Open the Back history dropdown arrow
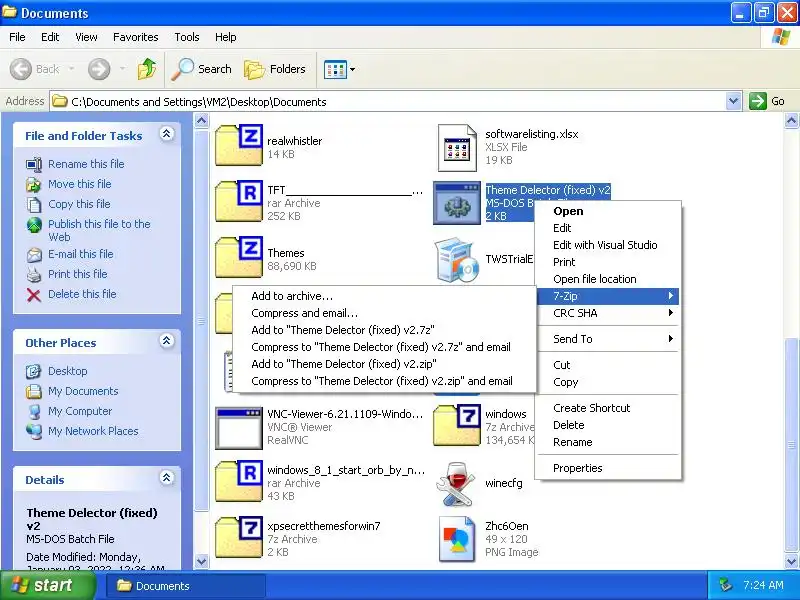The height and width of the screenshot is (600, 800). (x=71, y=69)
